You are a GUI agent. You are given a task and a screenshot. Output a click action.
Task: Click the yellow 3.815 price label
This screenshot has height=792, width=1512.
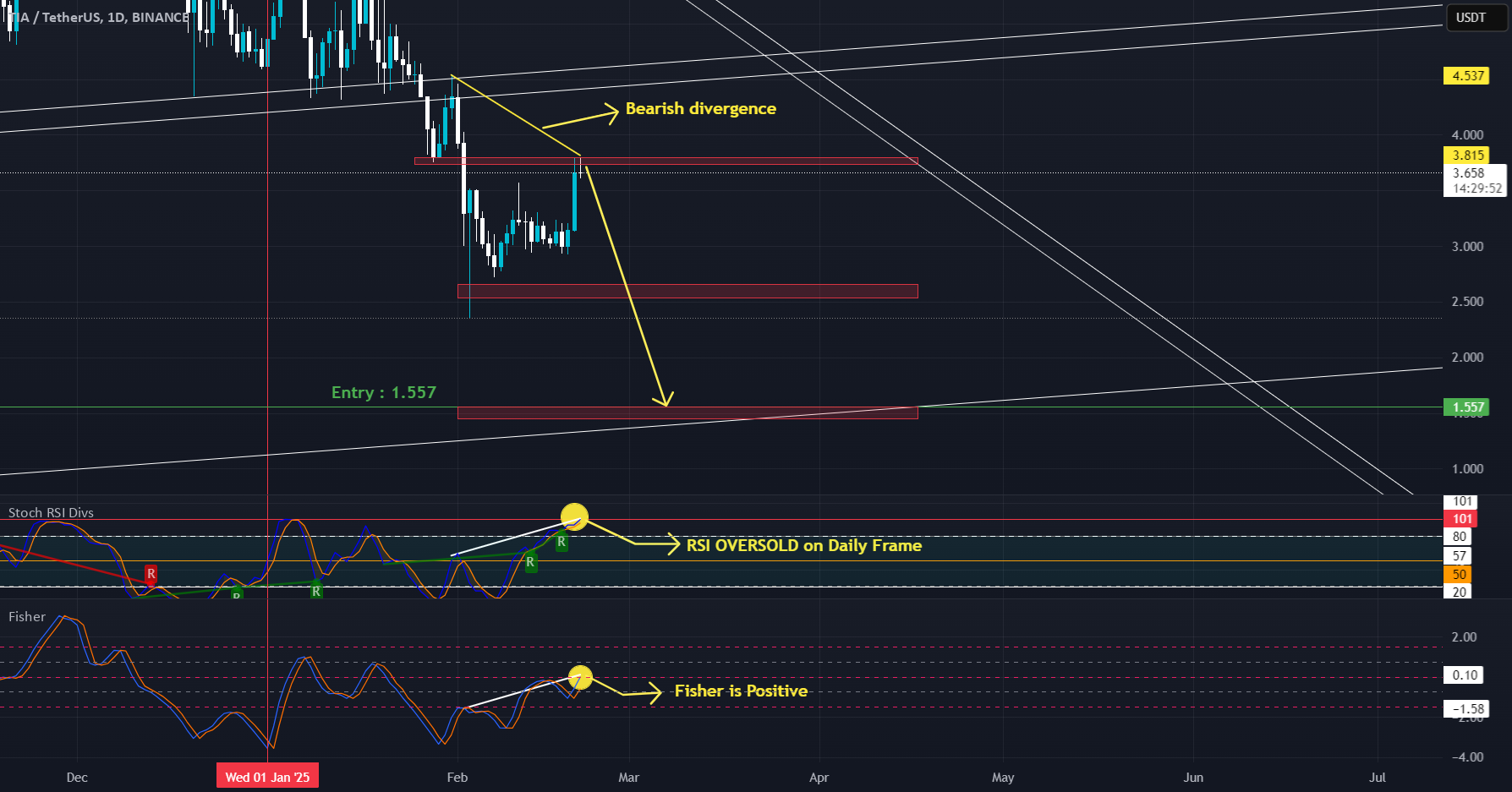coord(1467,156)
